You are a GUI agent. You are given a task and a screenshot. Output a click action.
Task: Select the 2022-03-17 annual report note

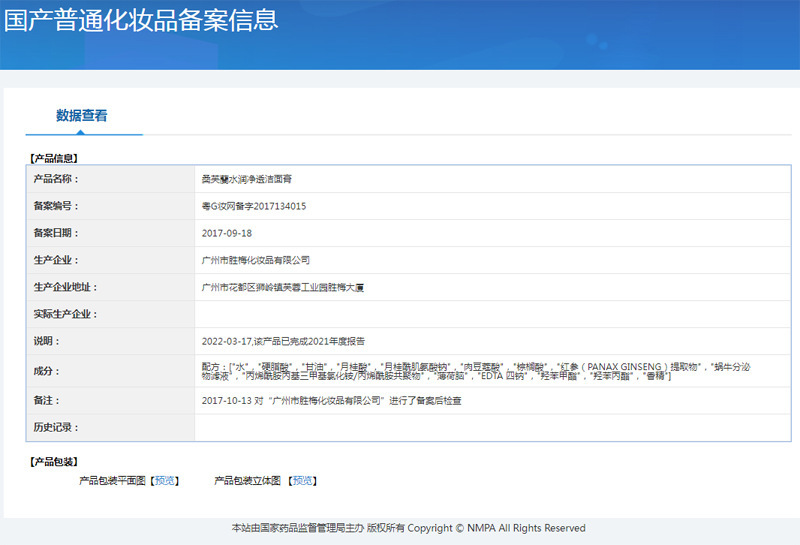coord(283,341)
